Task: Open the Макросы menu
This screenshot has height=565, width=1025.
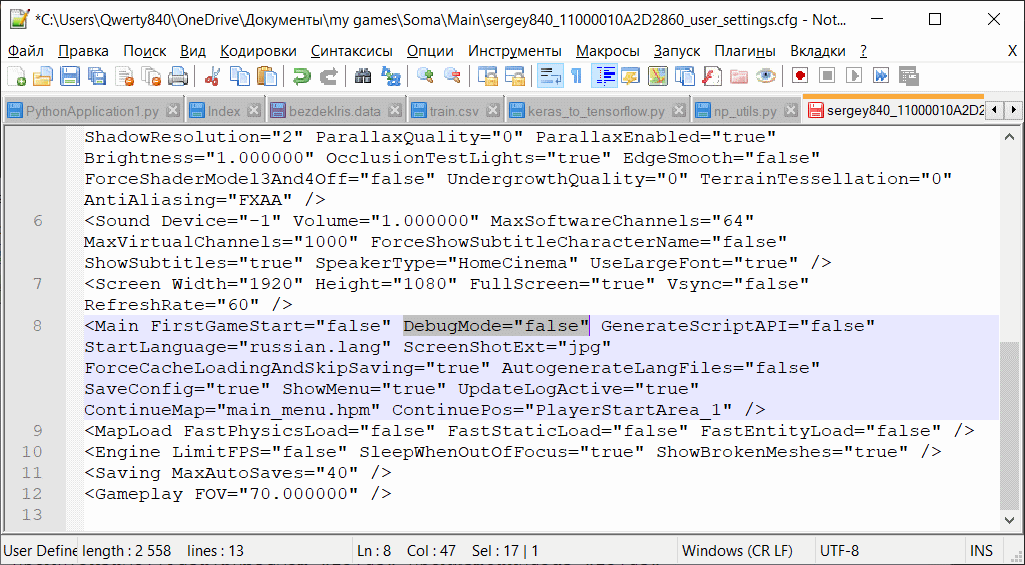Action: [607, 51]
